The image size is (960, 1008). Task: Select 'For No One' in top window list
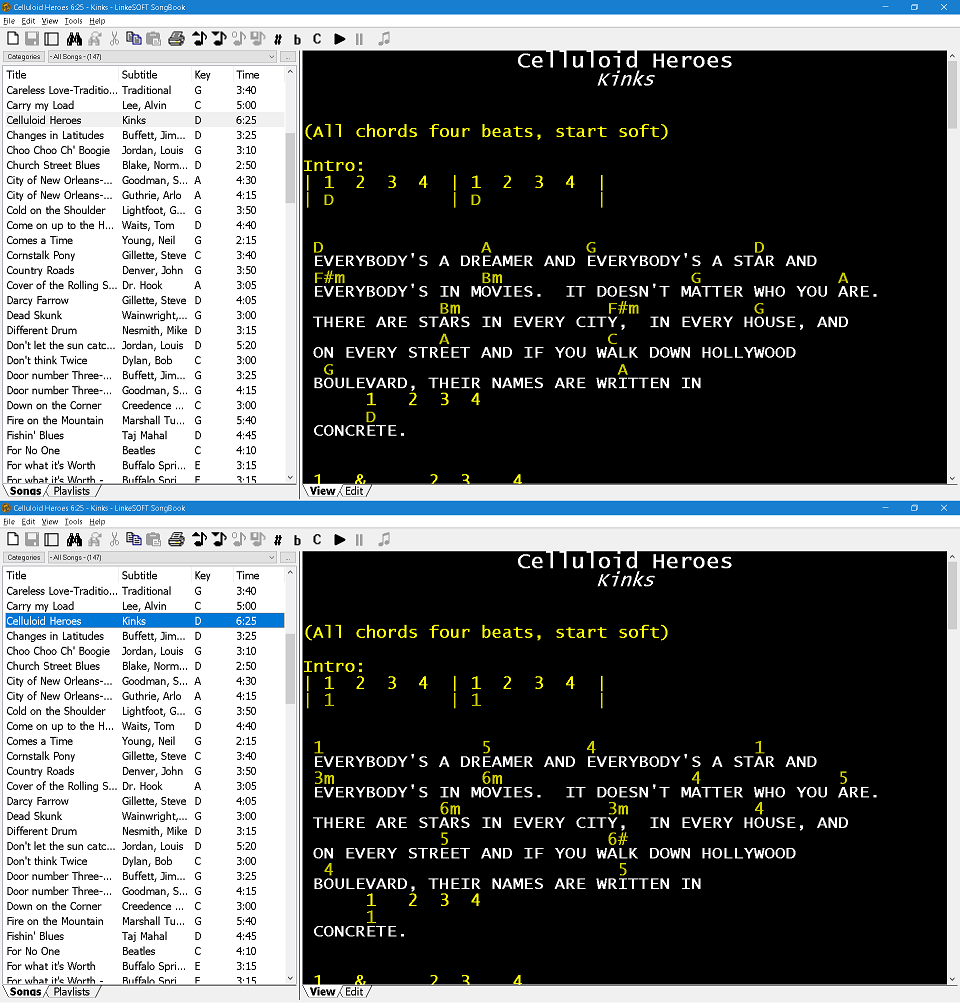144,451
